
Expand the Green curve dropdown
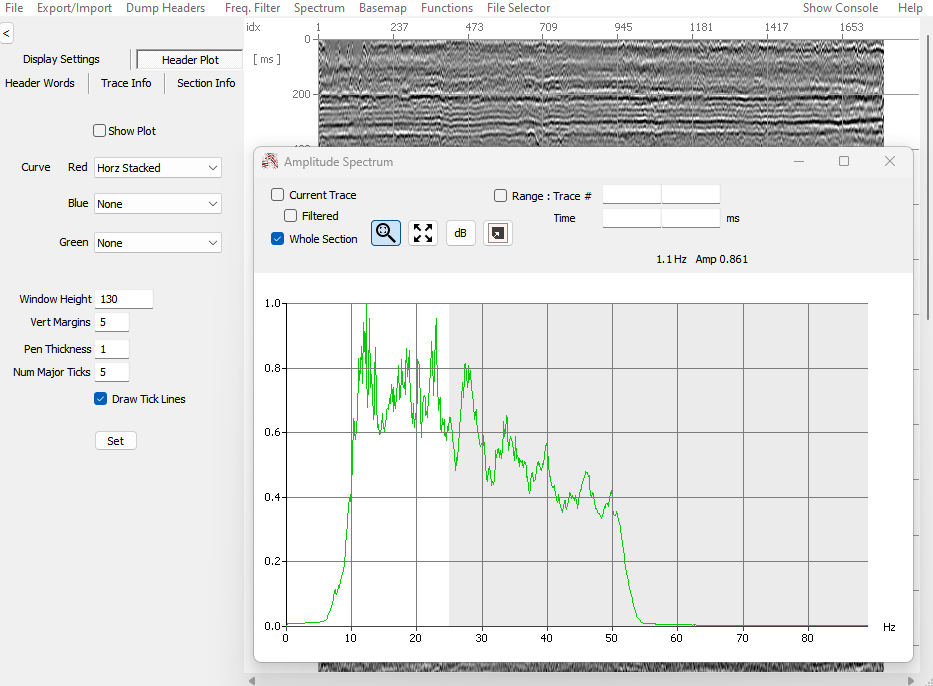(x=158, y=243)
